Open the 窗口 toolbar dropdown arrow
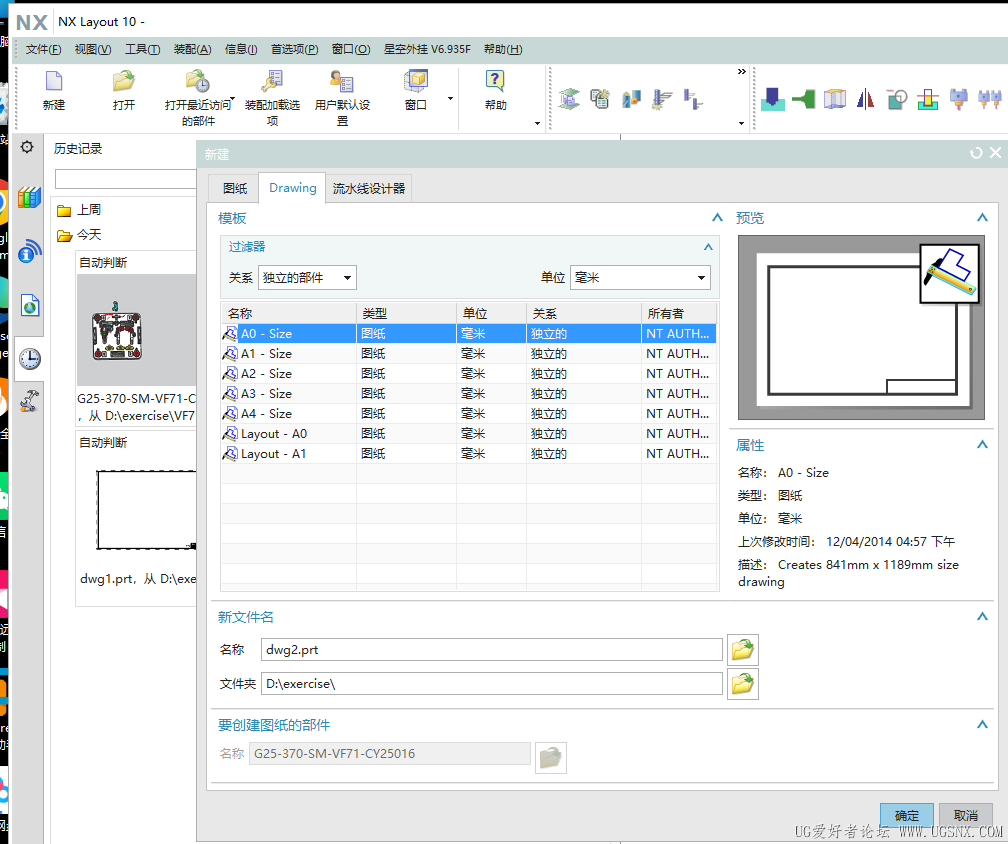 [450, 98]
